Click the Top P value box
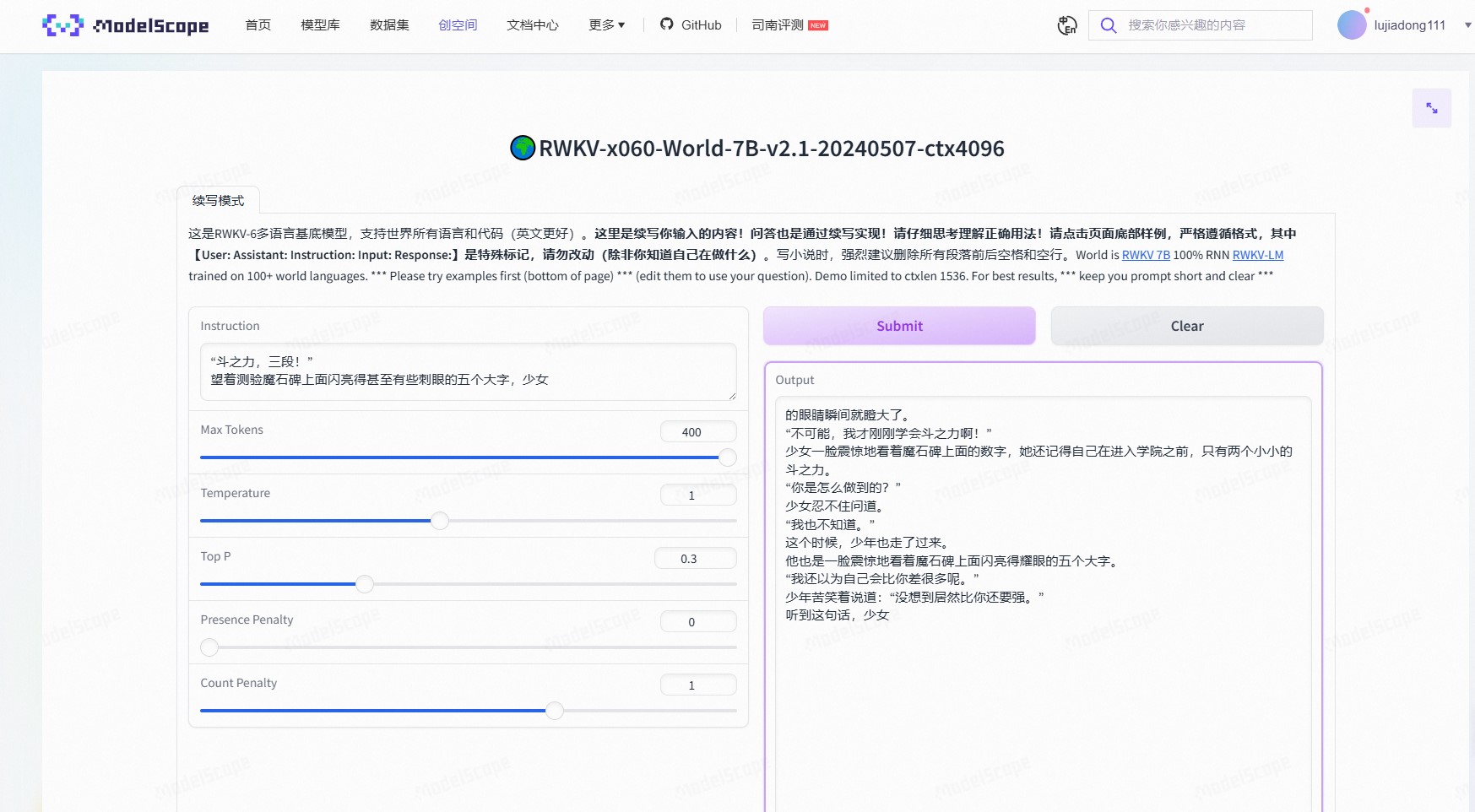 tap(696, 558)
